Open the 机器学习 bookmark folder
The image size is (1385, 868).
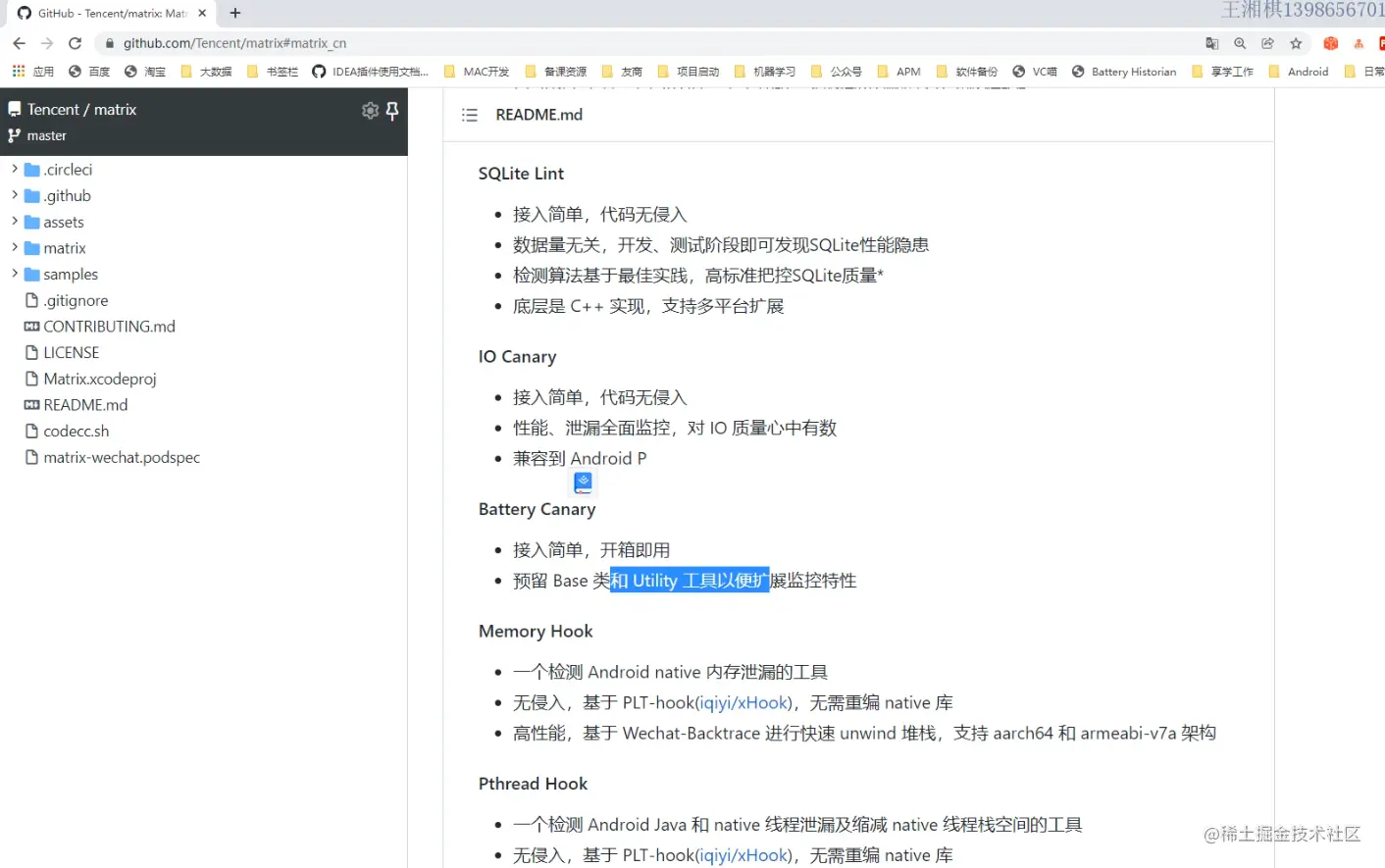(x=765, y=72)
